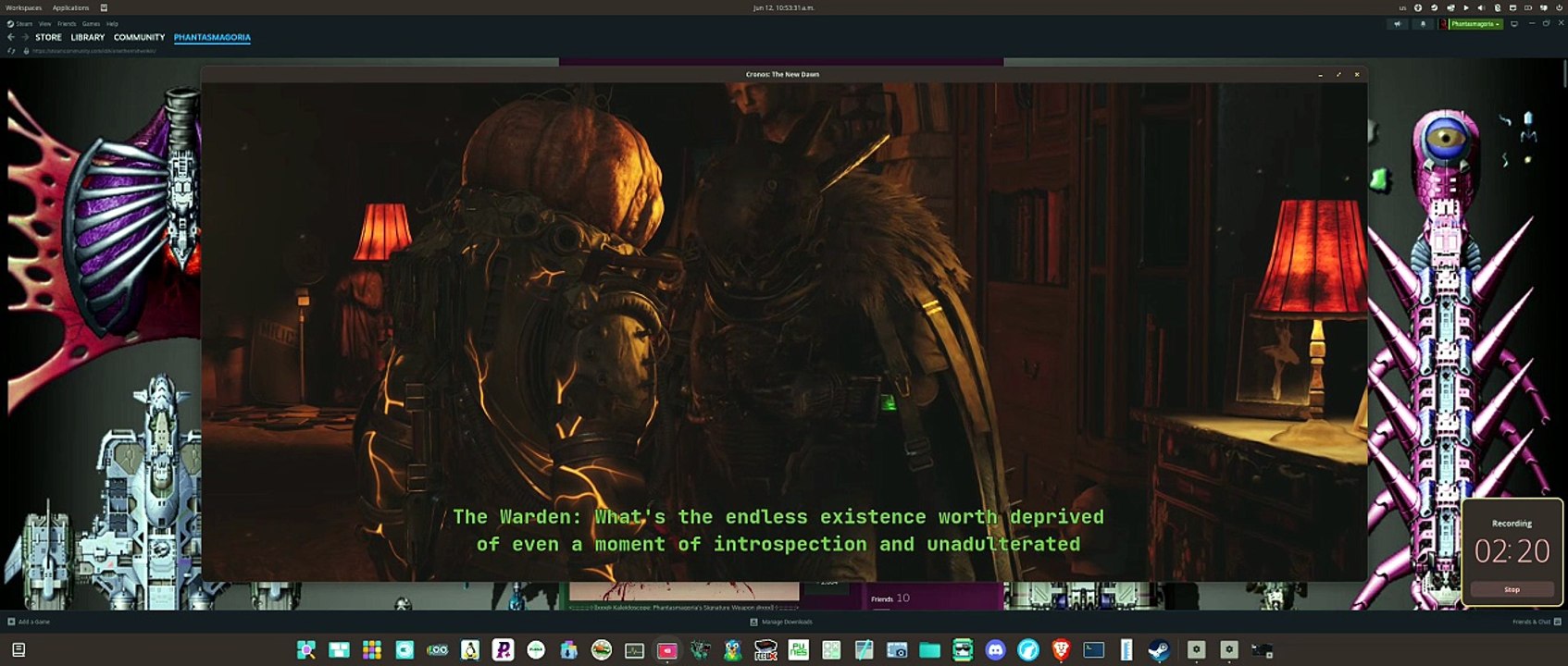Enter Steam Big Picture mode
1568x666 pixels.
coord(1514,24)
